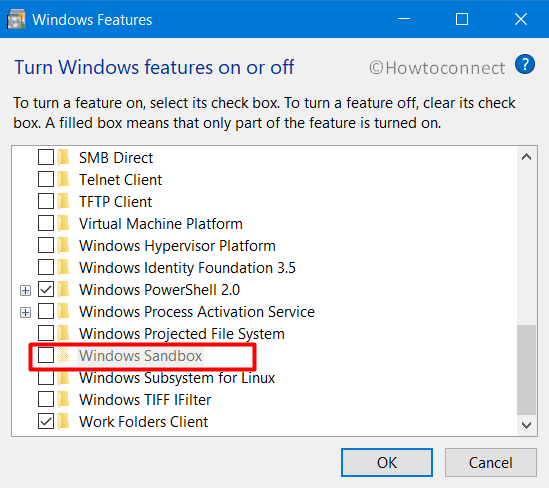Check Windows Identity Foundation 3.5 checkbox

click(46, 267)
